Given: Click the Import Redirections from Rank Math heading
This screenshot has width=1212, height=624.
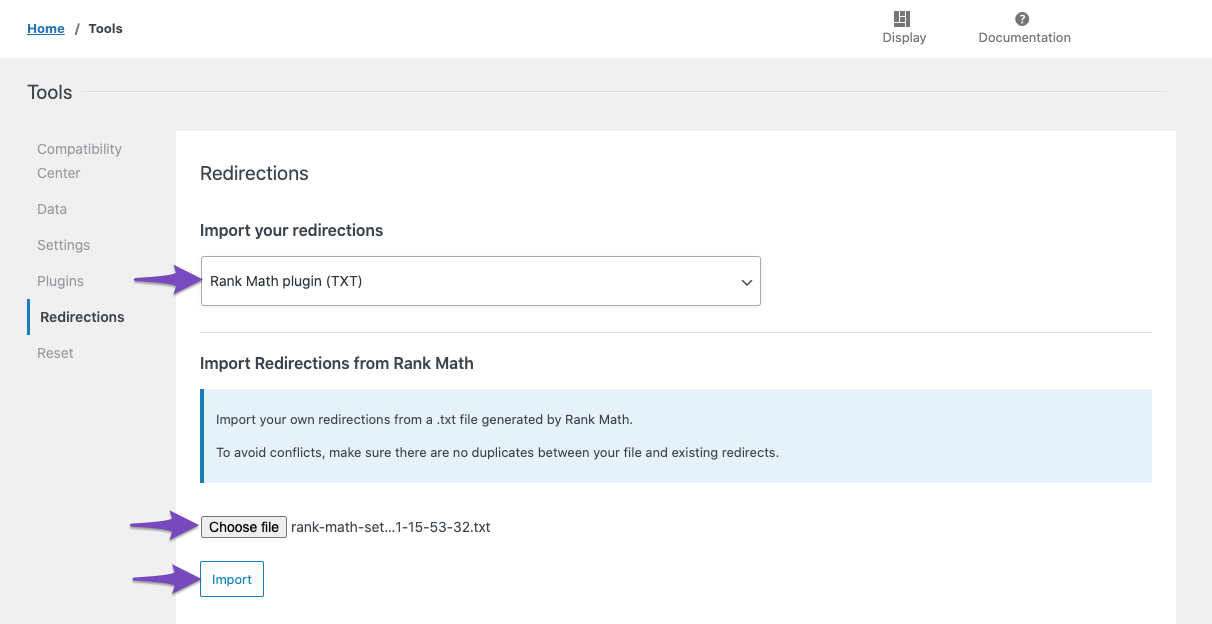Looking at the screenshot, I should pos(337,364).
